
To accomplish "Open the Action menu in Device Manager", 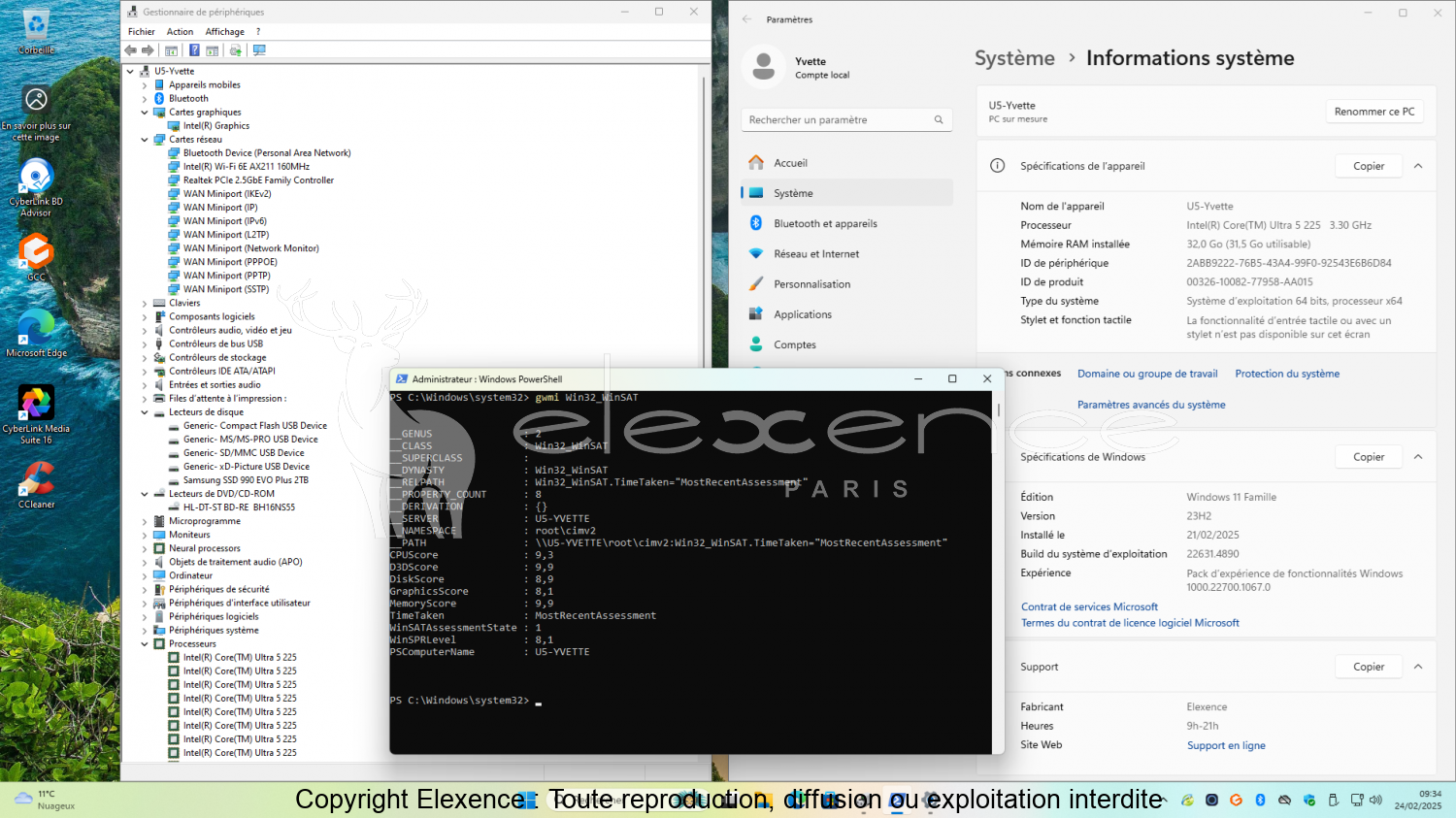I will click(180, 32).
